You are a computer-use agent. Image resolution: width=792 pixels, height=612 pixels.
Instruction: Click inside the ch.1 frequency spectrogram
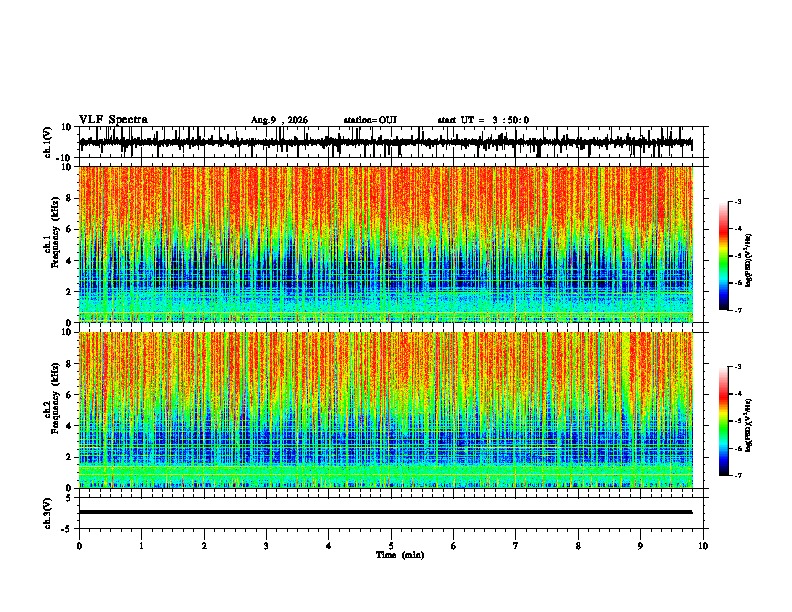coord(386,244)
